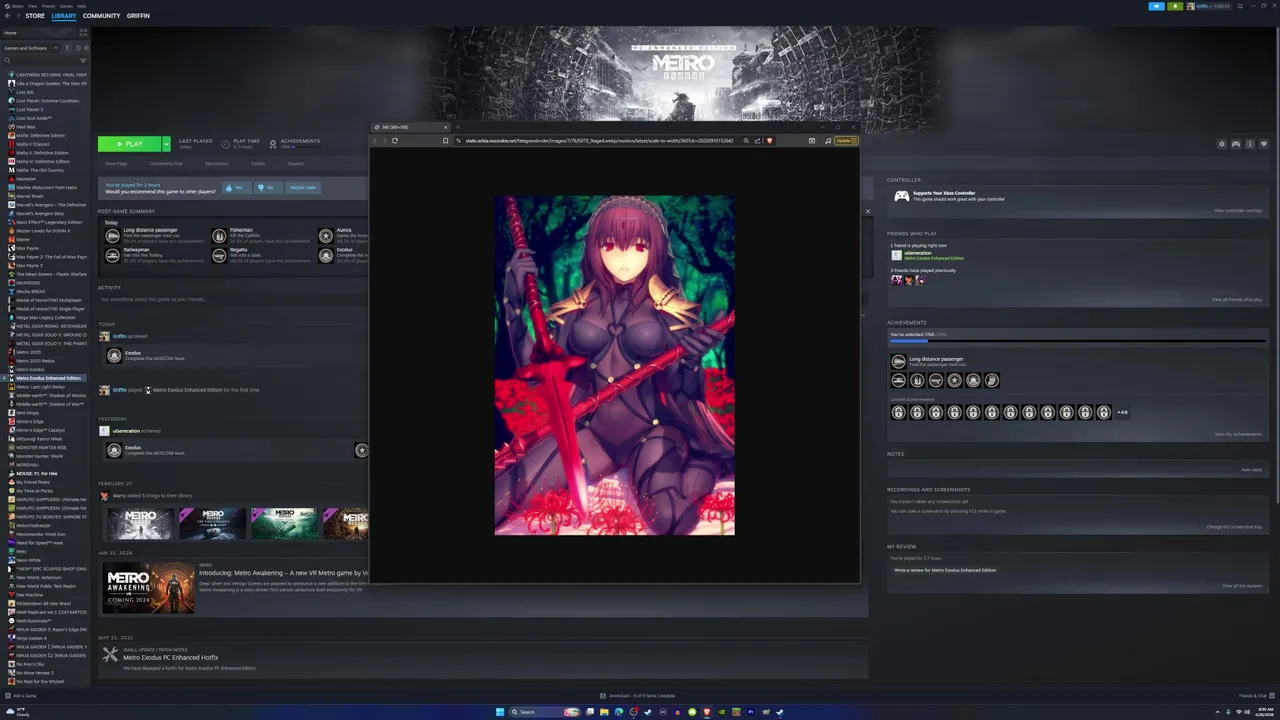Image resolution: width=1280 pixels, height=720 pixels.
Task: Open the GRIFFIN profile tab
Action: pos(138,16)
